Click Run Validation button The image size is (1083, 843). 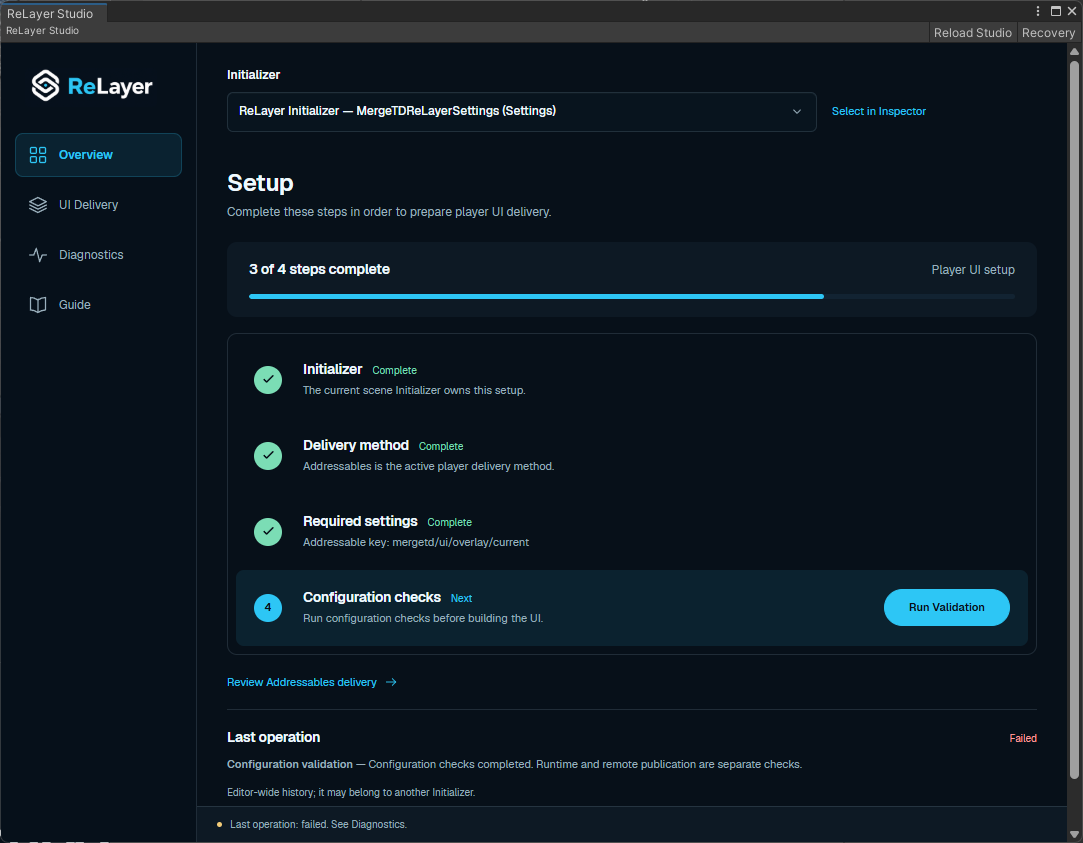946,608
